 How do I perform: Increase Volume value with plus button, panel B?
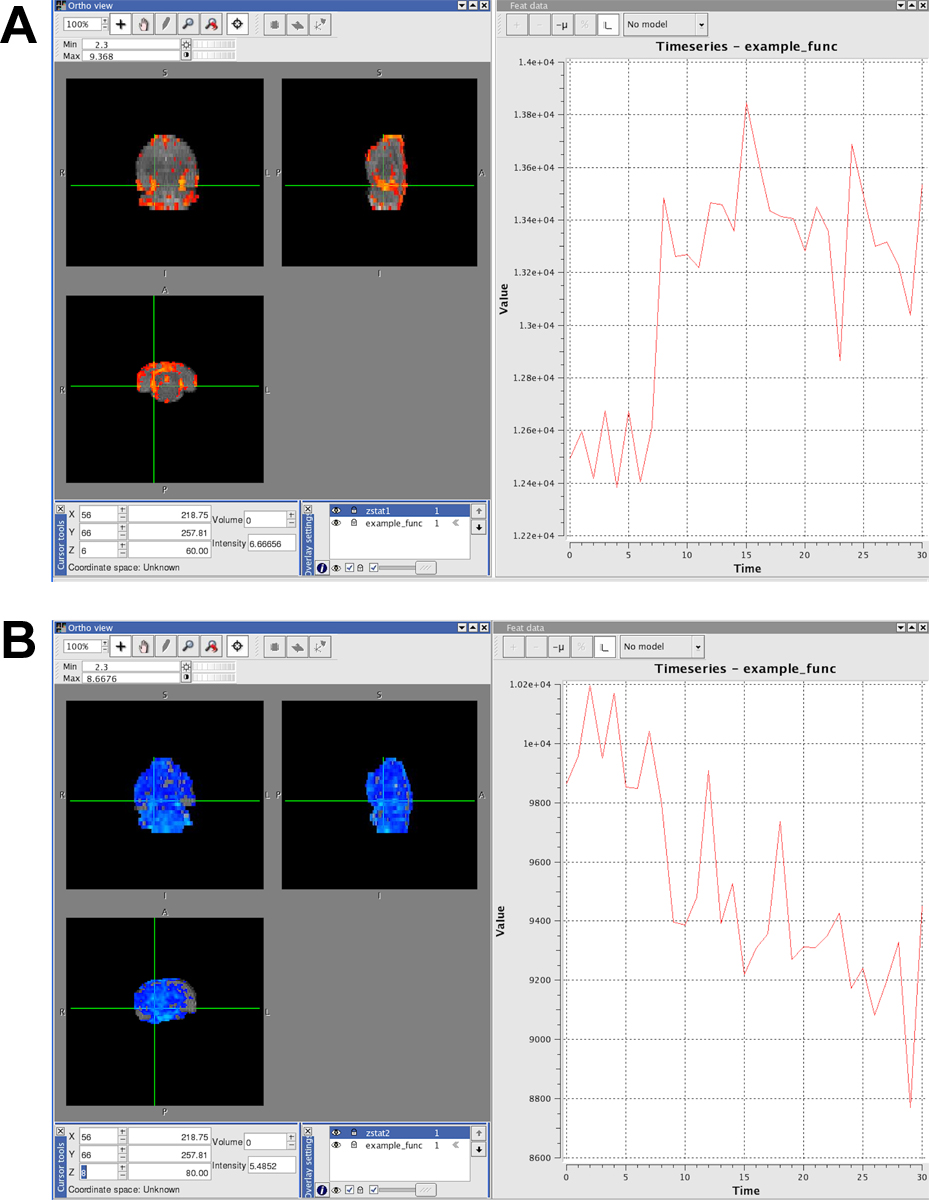coord(290,1138)
